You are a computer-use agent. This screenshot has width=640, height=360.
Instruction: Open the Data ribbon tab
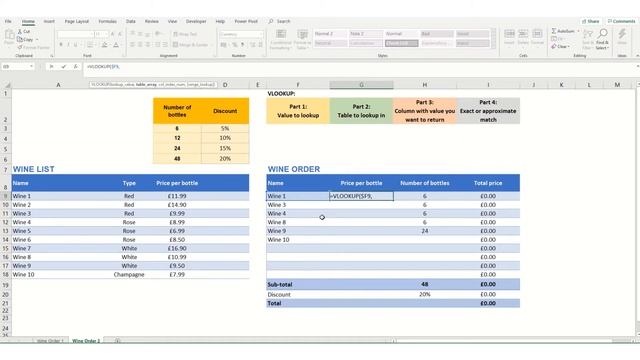[131, 21]
